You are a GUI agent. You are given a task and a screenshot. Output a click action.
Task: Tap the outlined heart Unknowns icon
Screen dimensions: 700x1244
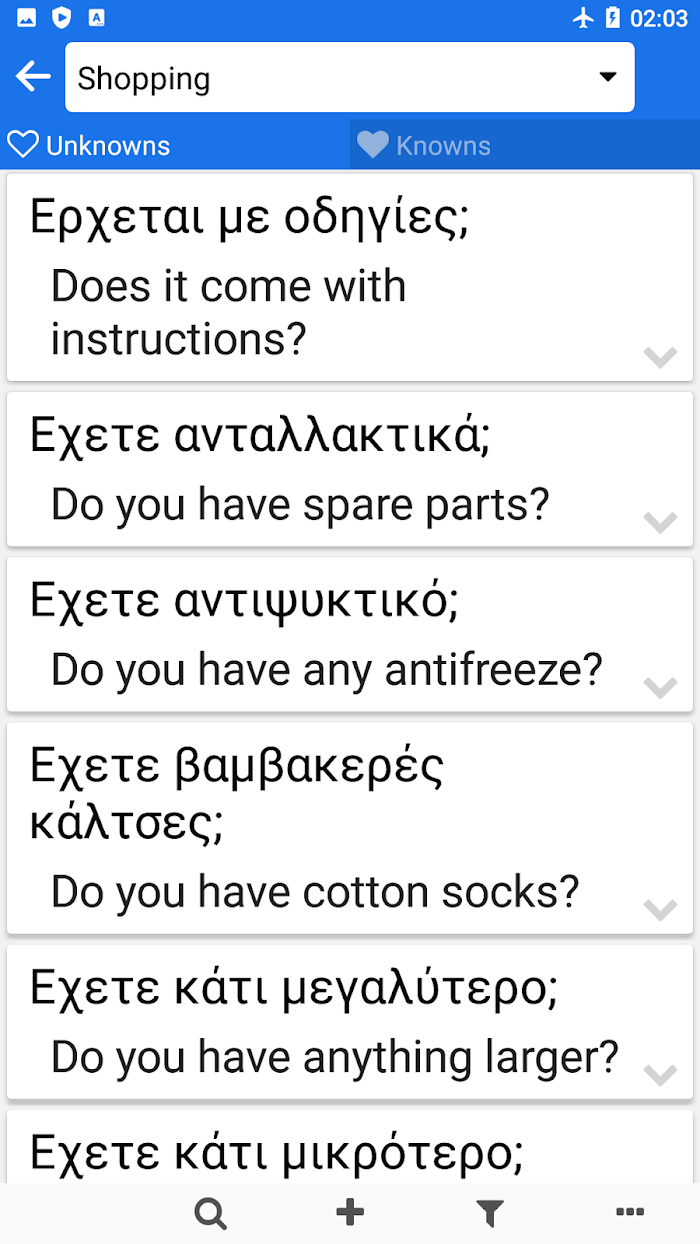[x=23, y=145]
